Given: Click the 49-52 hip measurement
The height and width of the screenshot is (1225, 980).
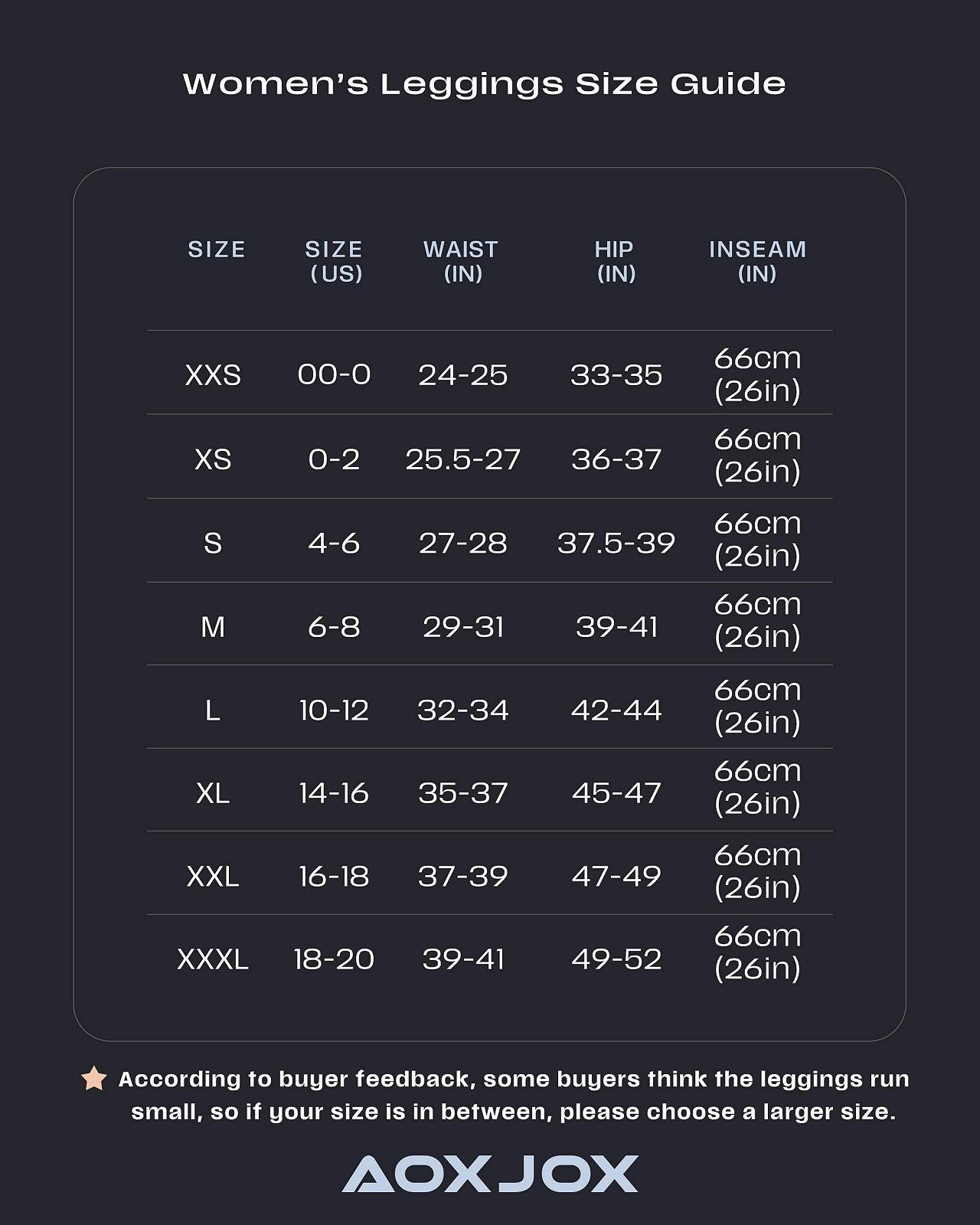Looking at the screenshot, I should tap(616, 959).
